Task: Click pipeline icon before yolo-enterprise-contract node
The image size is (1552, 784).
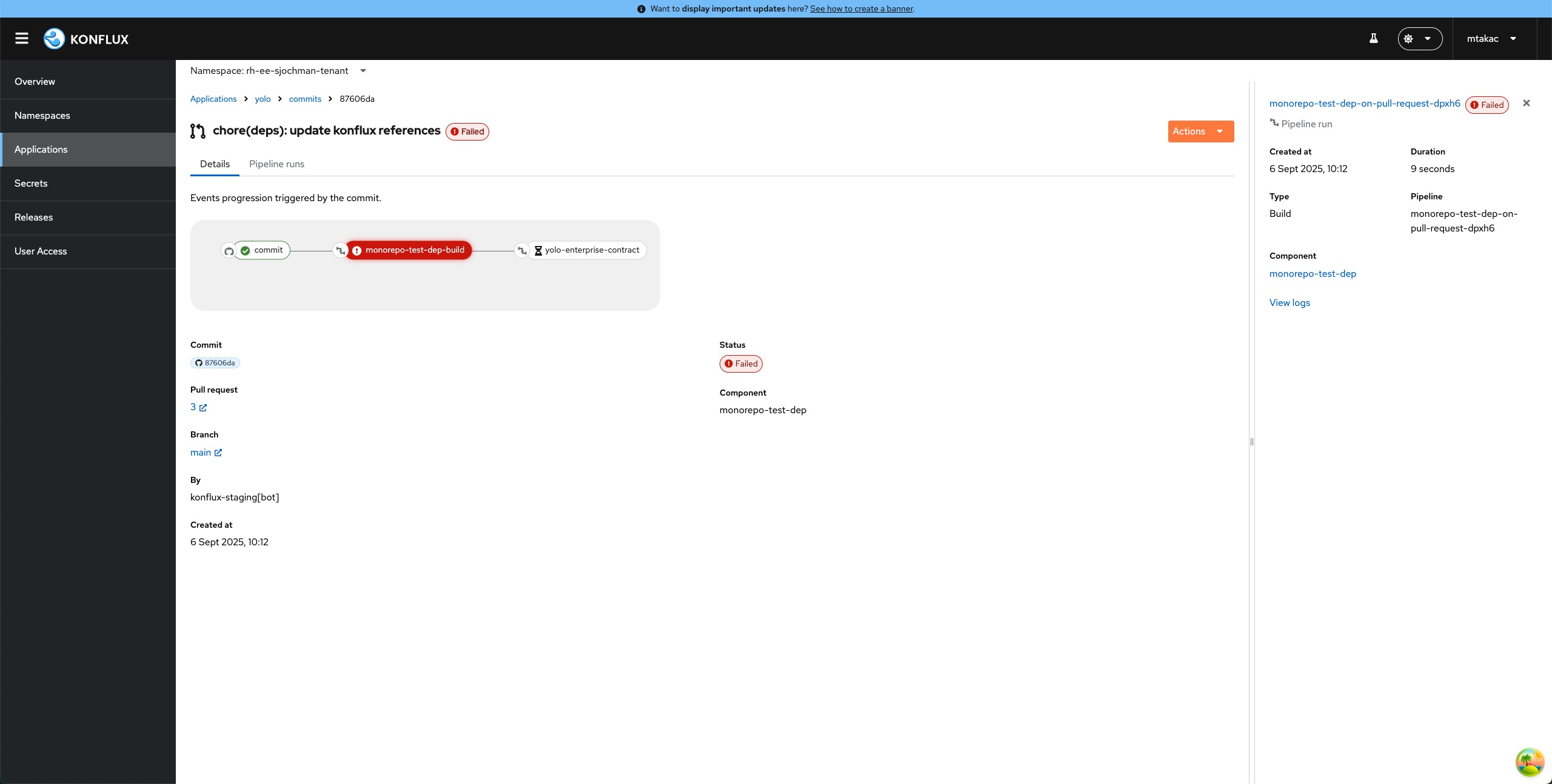Action: click(x=521, y=250)
